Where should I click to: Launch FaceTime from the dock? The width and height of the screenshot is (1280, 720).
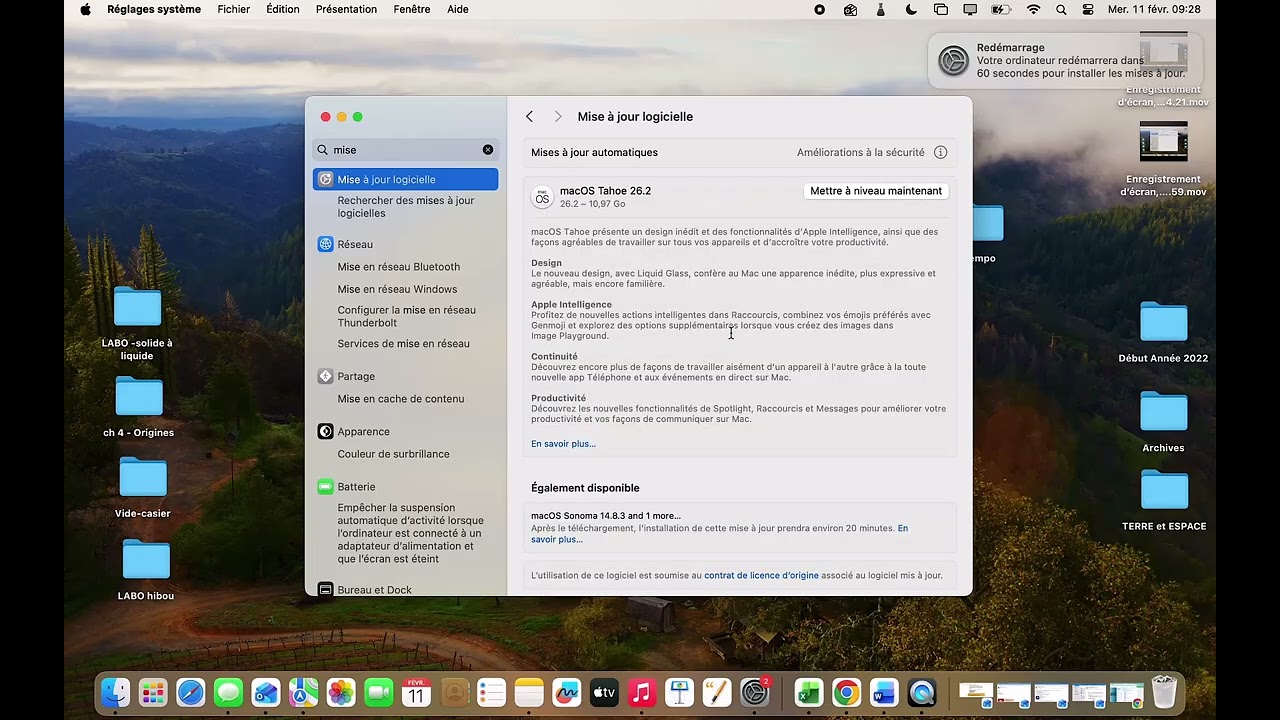[379, 692]
